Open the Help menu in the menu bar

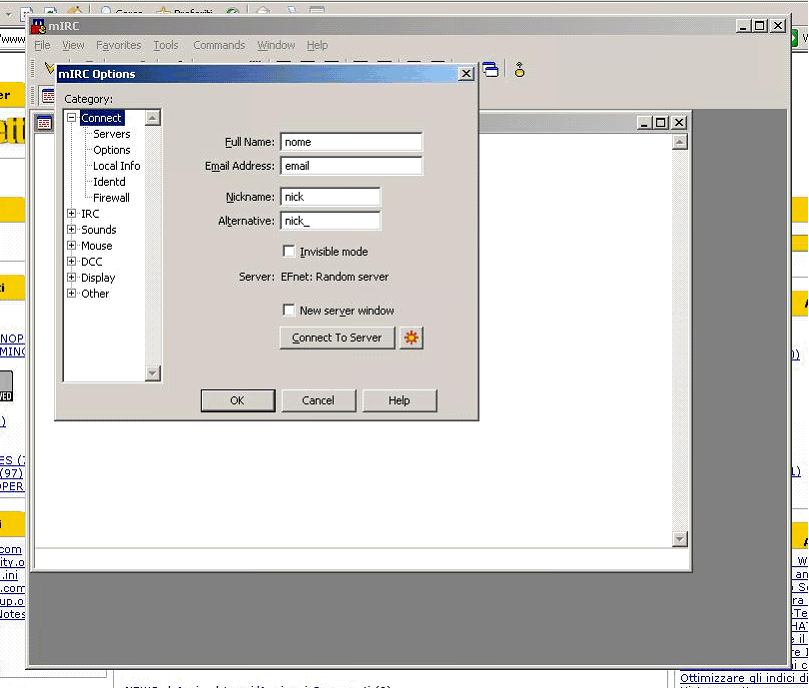pos(317,45)
